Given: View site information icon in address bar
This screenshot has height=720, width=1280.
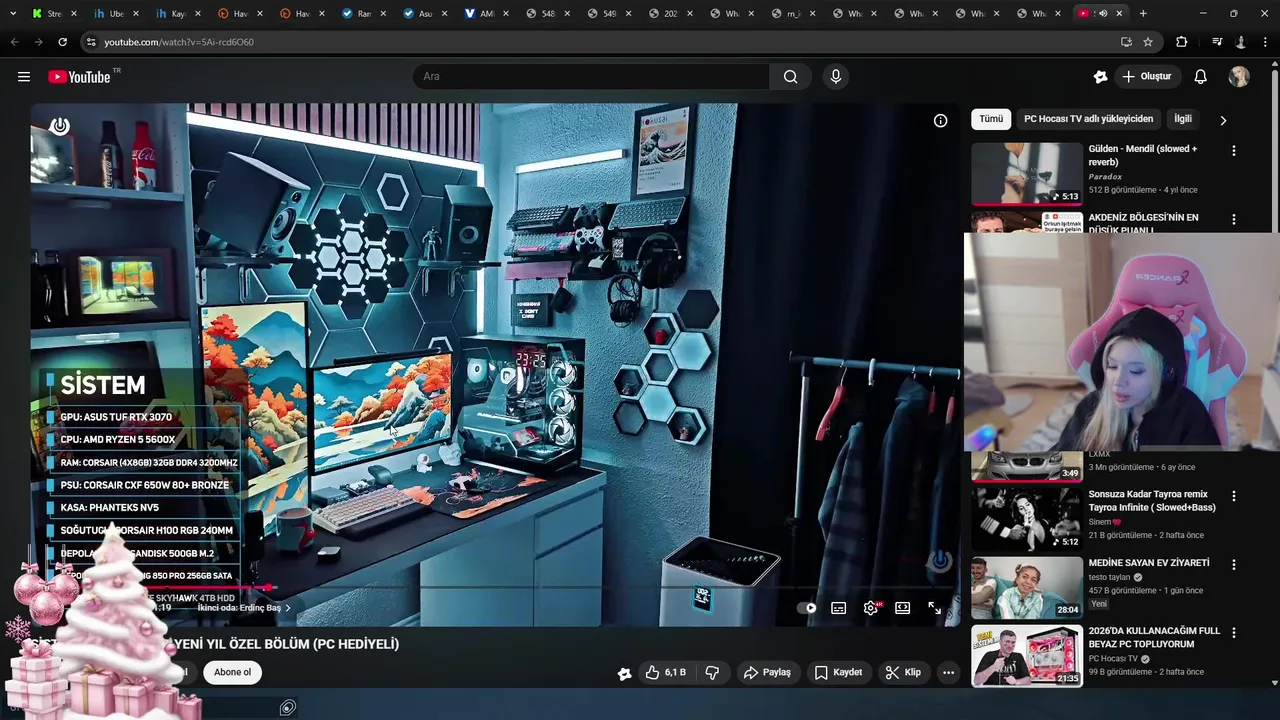Looking at the screenshot, I should pos(91,42).
